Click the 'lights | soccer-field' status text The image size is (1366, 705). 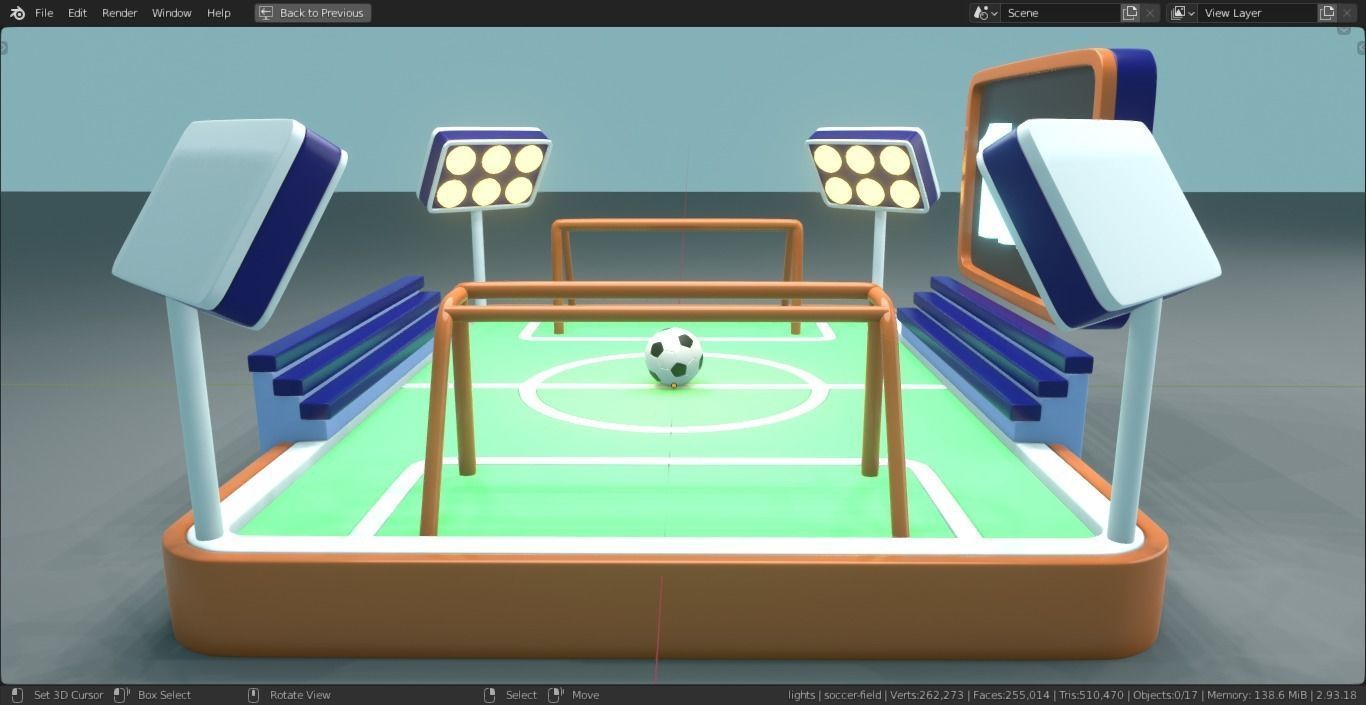[x=834, y=695]
